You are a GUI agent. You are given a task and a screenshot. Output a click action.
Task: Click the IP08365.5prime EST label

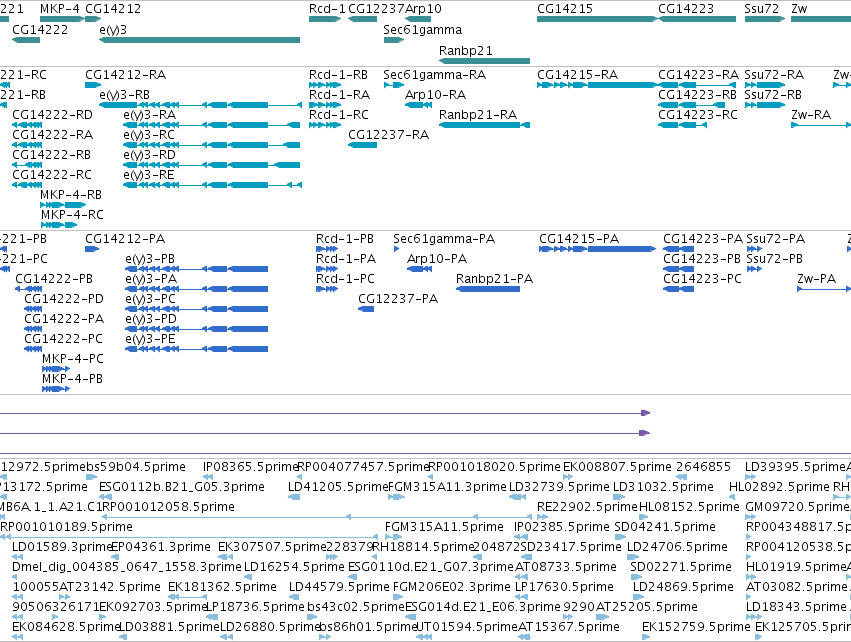[251, 467]
